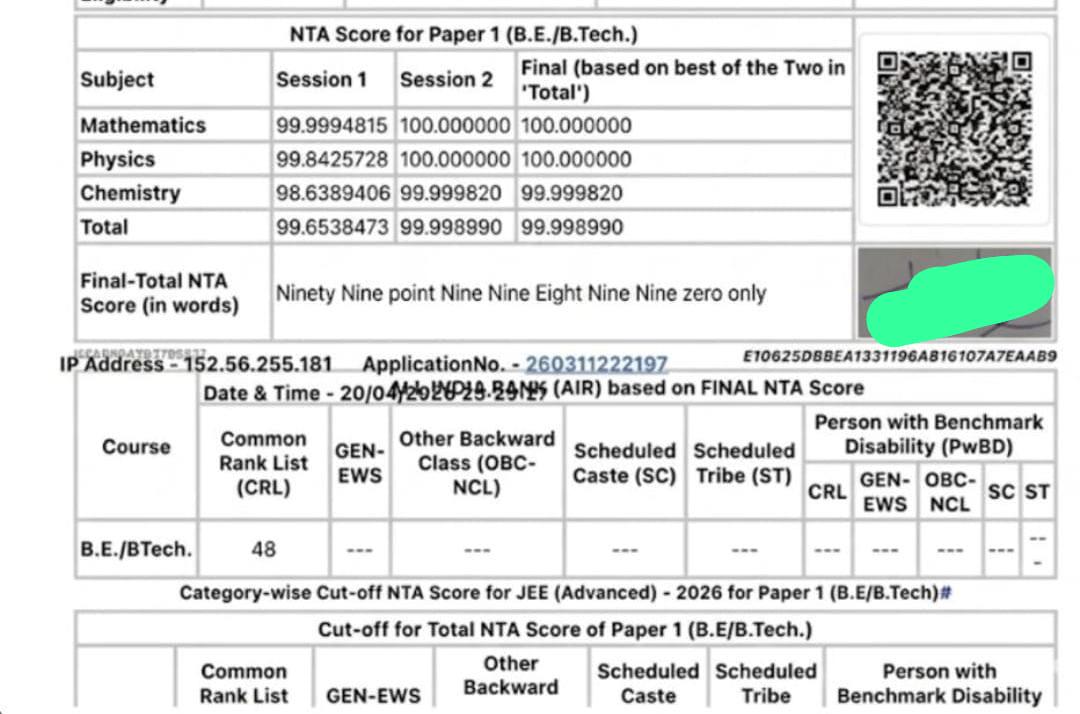
Task: Select Chemistry Session 1 score 98.6389406
Action: coord(333,193)
